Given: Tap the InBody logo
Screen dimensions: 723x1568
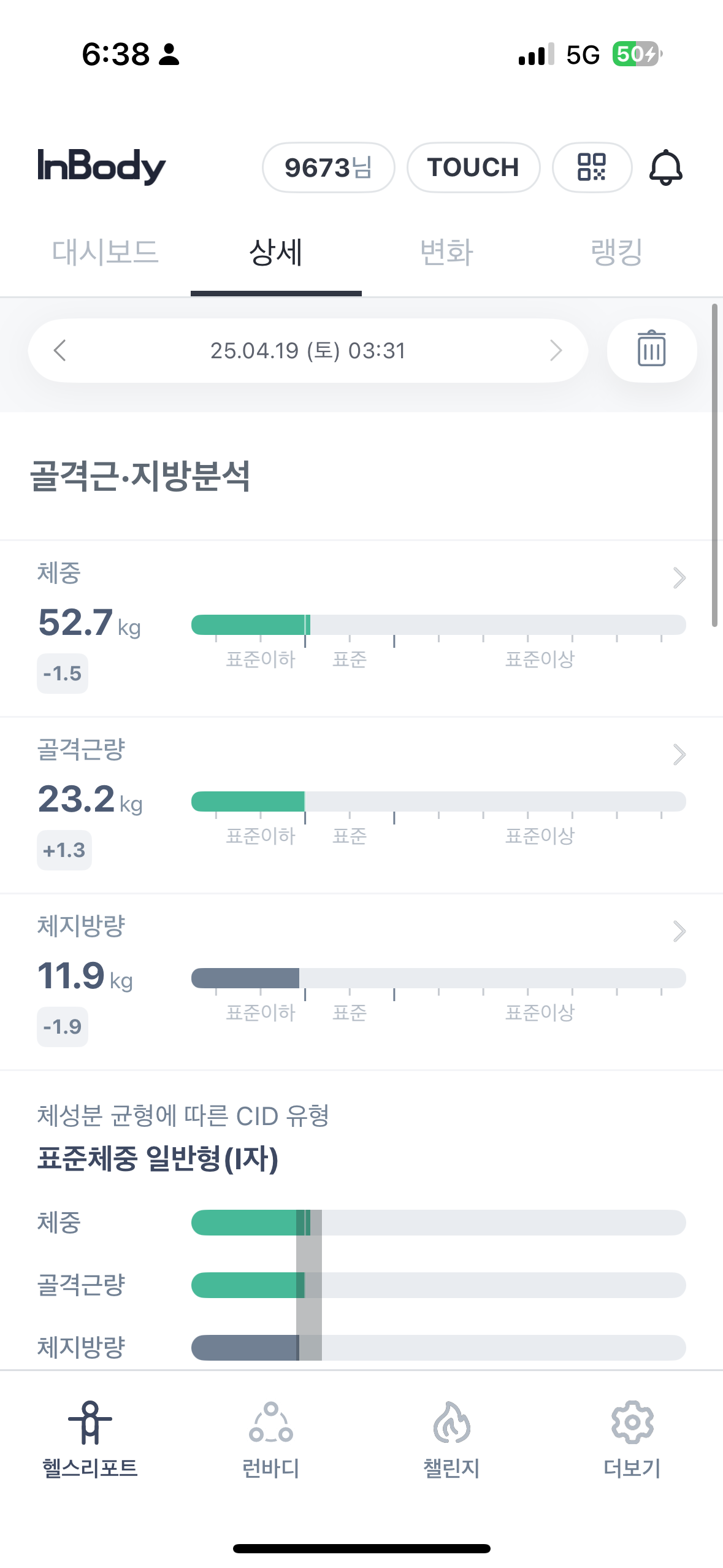Looking at the screenshot, I should tap(102, 166).
